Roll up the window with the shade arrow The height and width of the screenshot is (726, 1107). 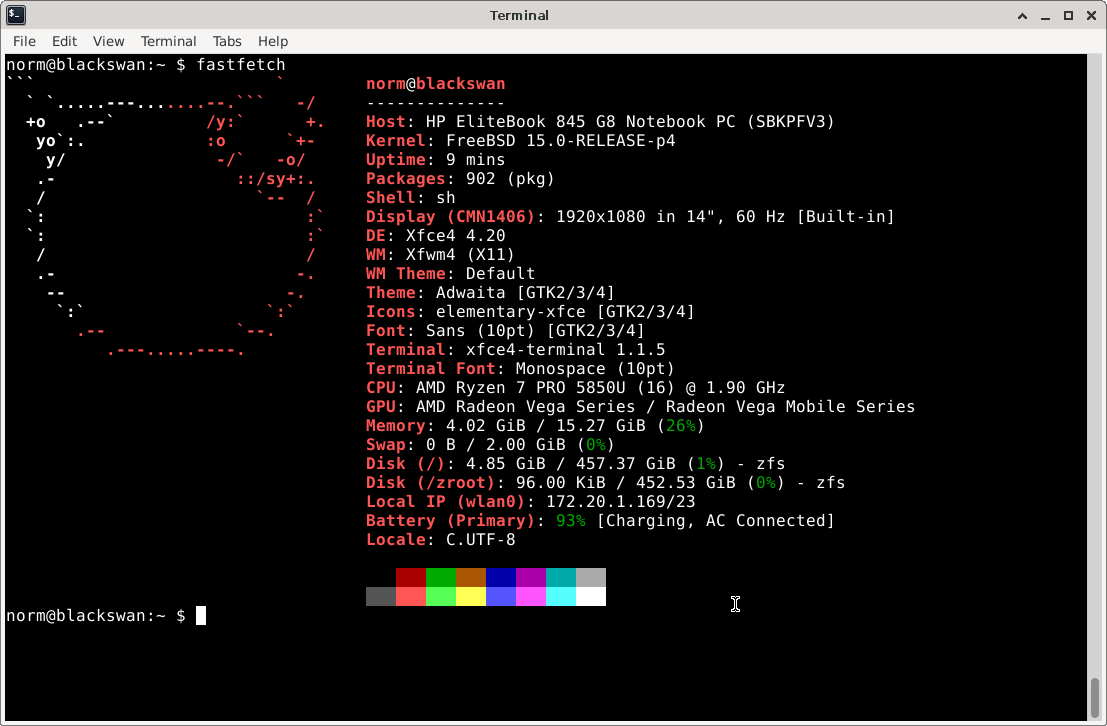[1022, 15]
